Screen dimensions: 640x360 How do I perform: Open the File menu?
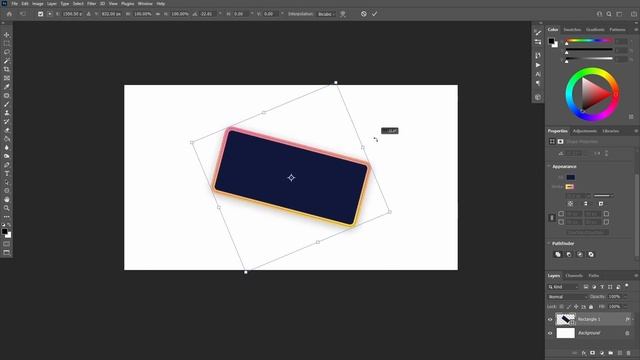15,4
